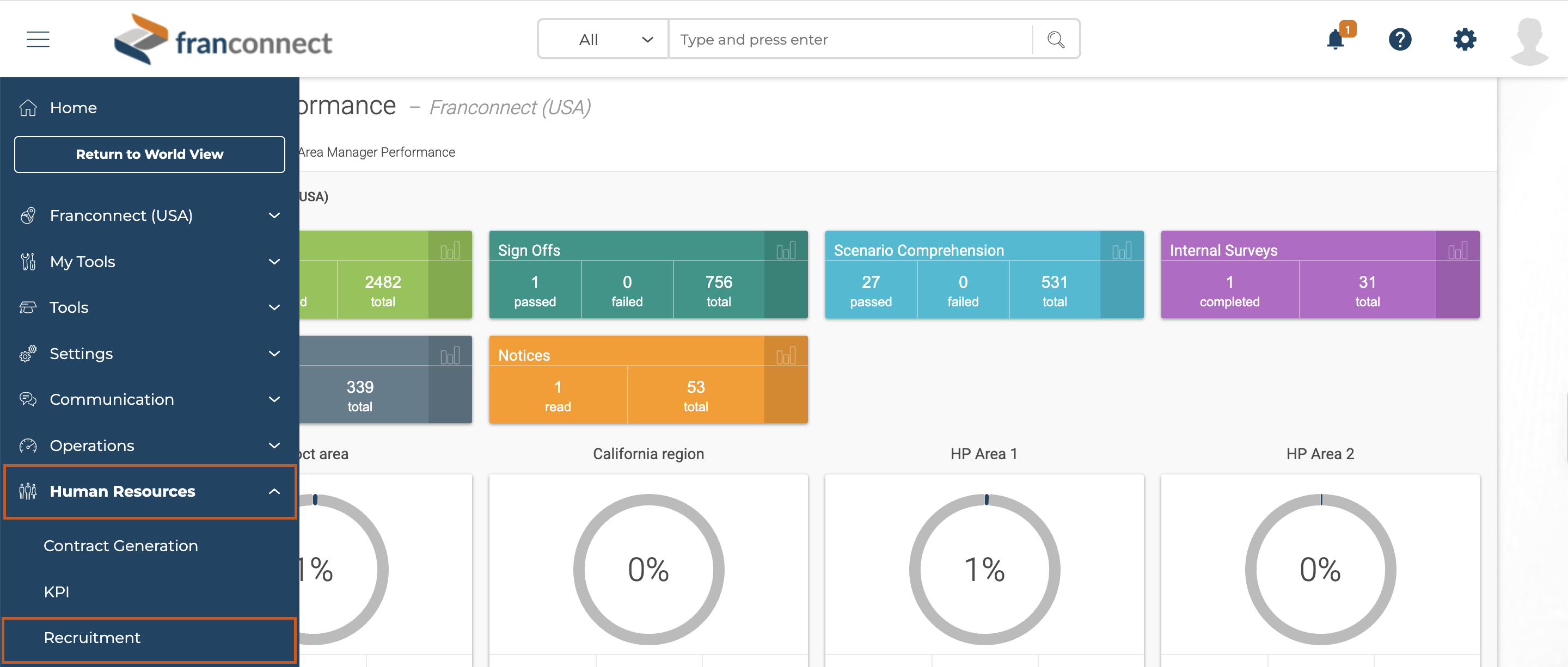Viewport: 1568px width, 667px height.
Task: Click HP Area 2 progress ring
Action: click(x=1321, y=570)
